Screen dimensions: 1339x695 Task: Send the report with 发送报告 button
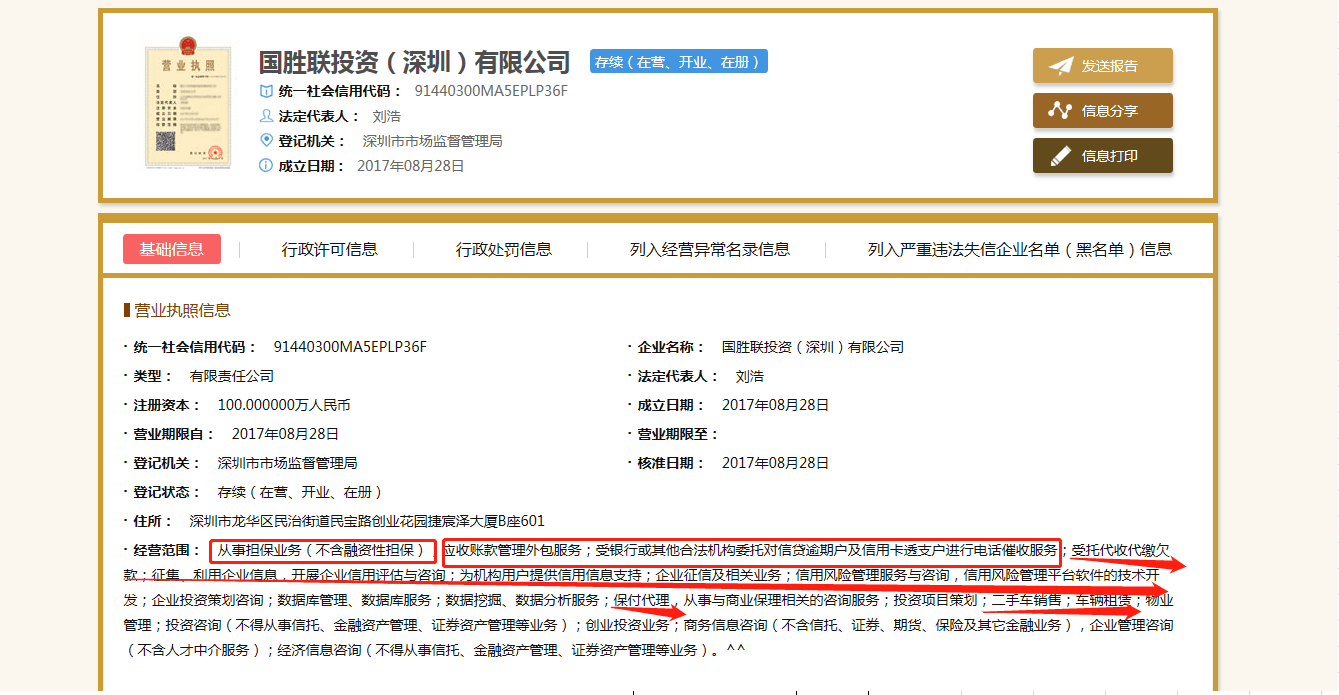[1103, 65]
